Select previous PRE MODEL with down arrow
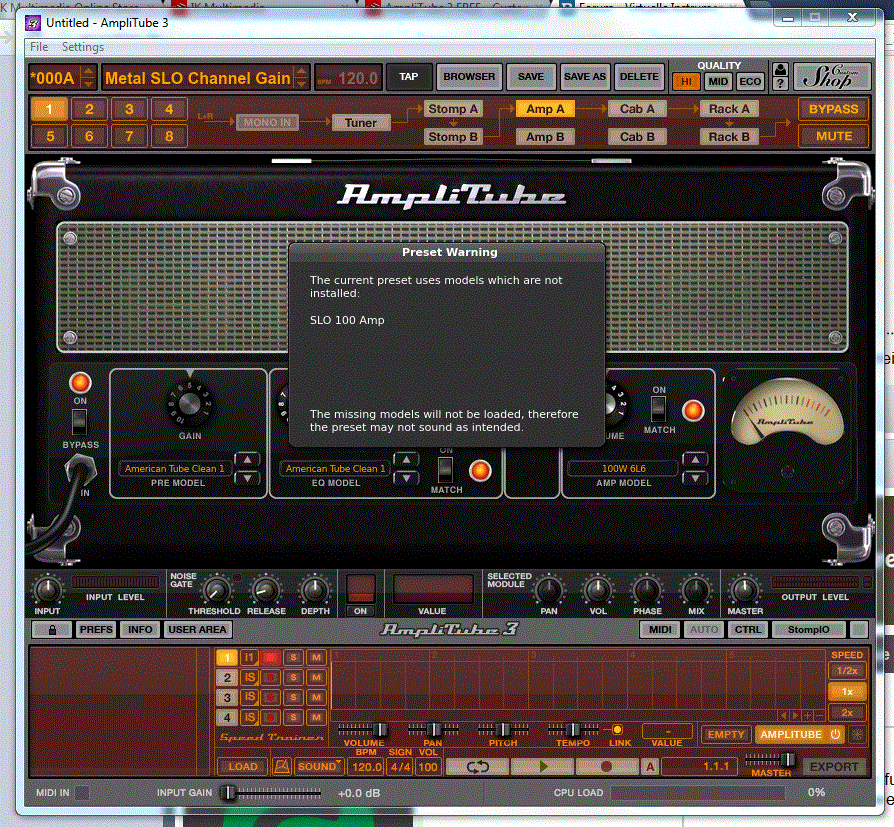 247,478
